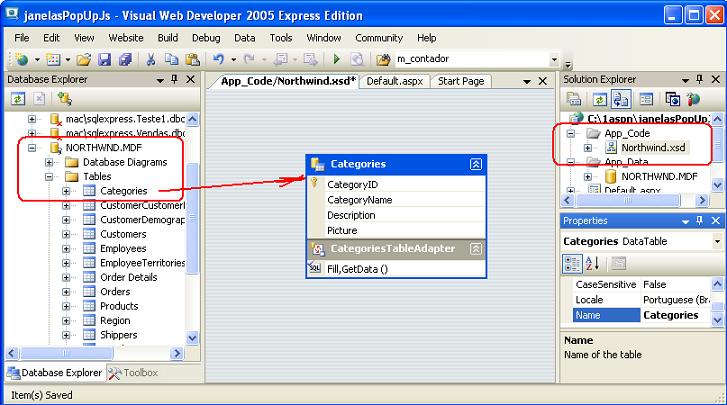Open the active files dropdown in document tabs

pyautogui.click(x=527, y=81)
